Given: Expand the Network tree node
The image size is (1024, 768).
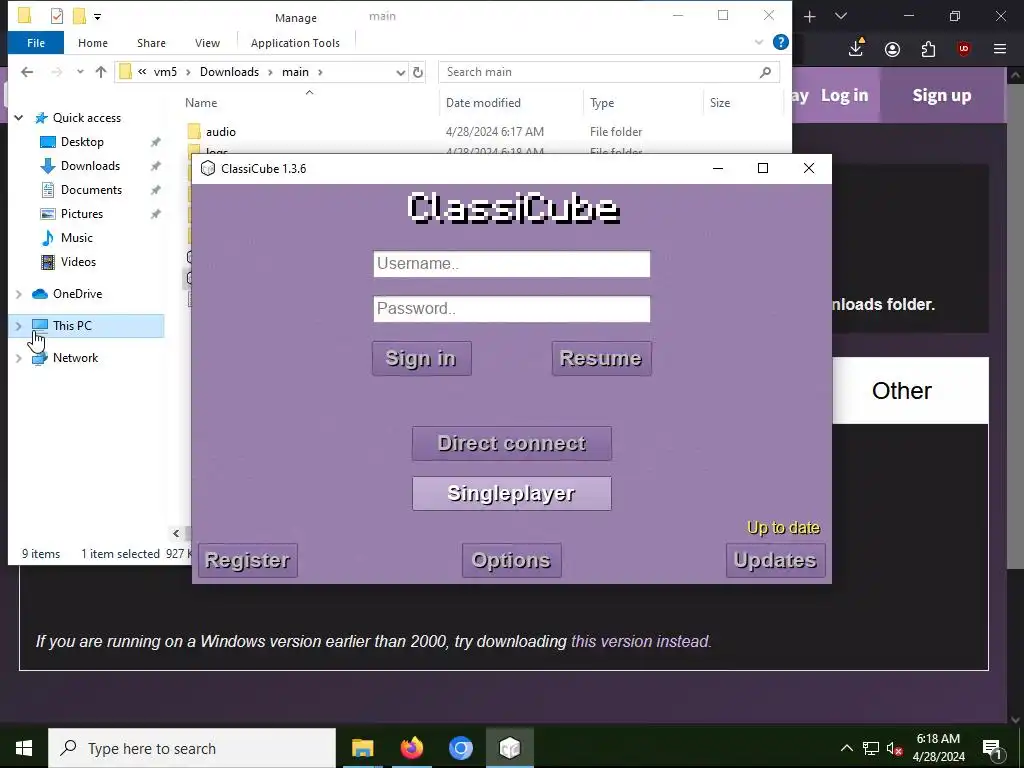Looking at the screenshot, I should (19, 358).
